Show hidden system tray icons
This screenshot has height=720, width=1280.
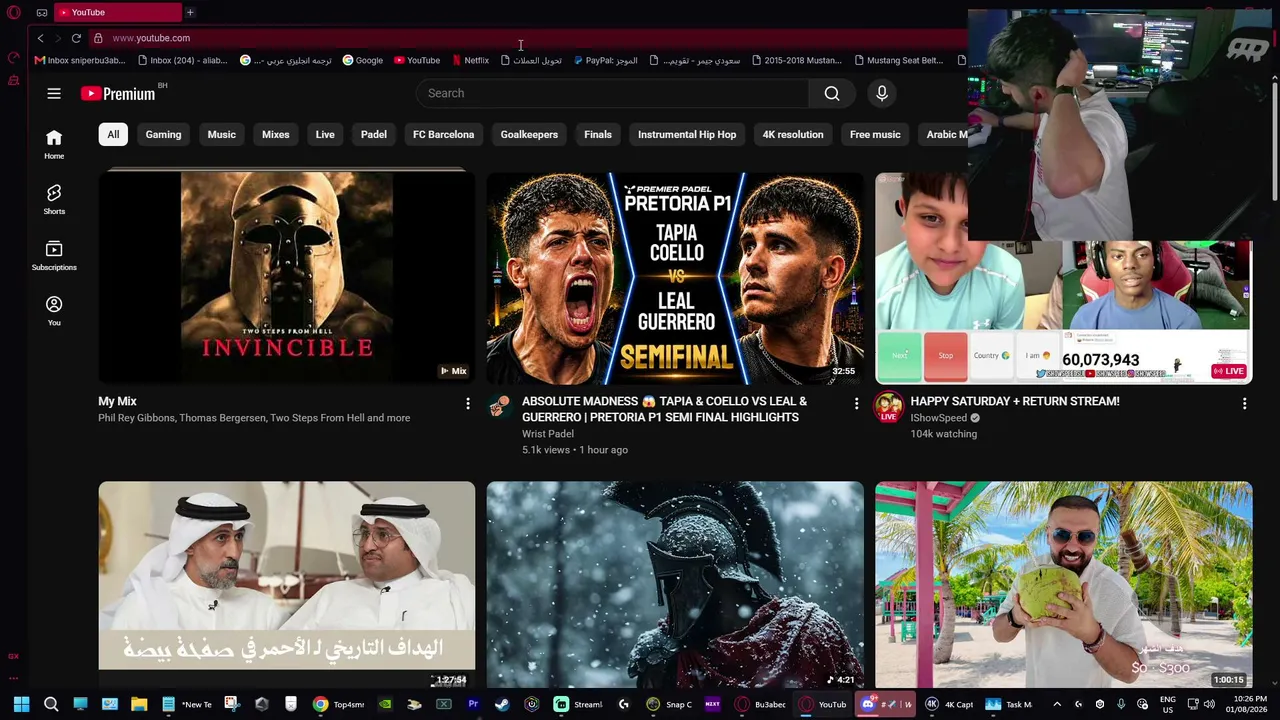(1057, 704)
